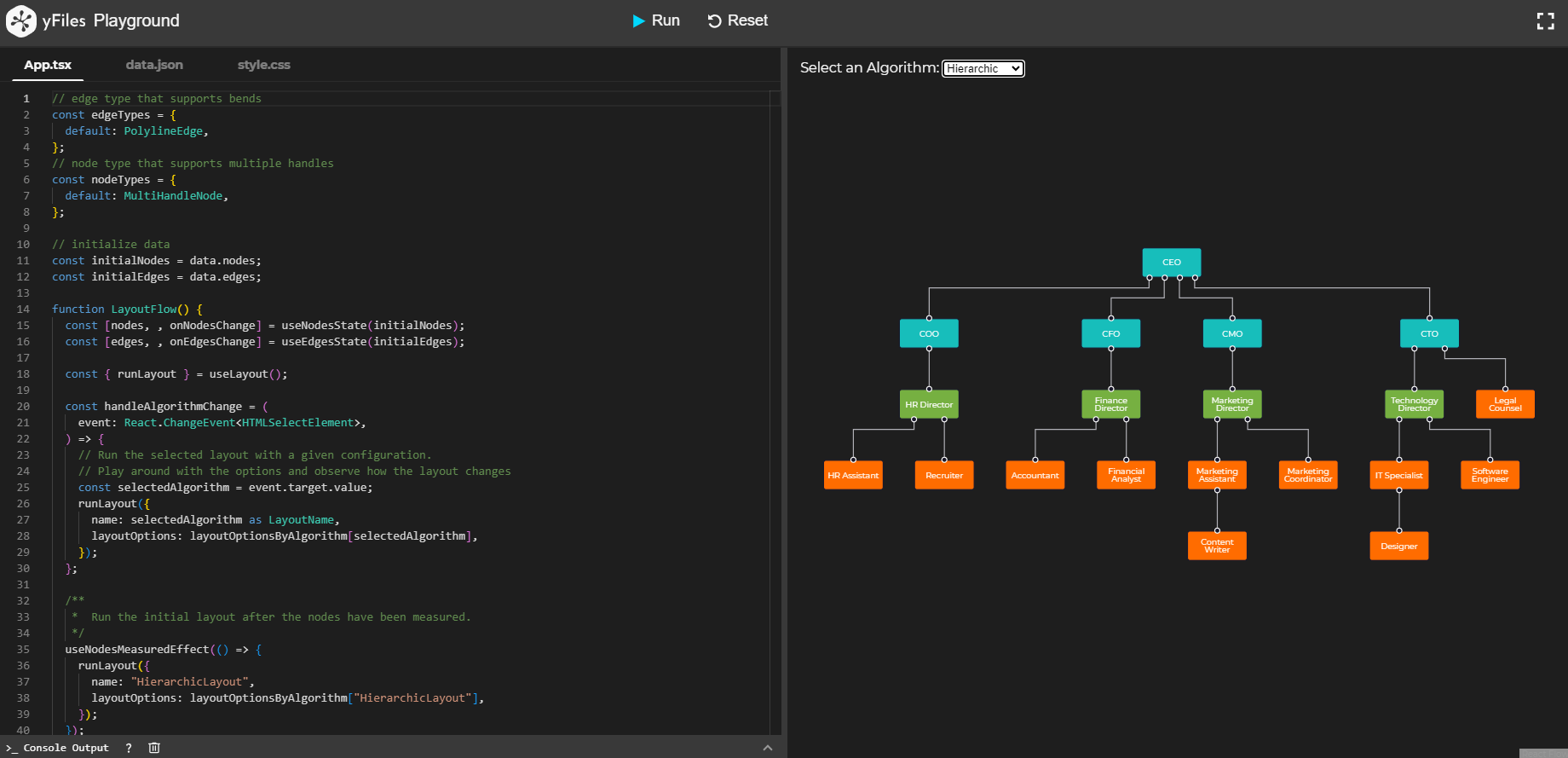The image size is (1568, 758).
Task: Click line number 20 in the gutter
Action: (23, 407)
